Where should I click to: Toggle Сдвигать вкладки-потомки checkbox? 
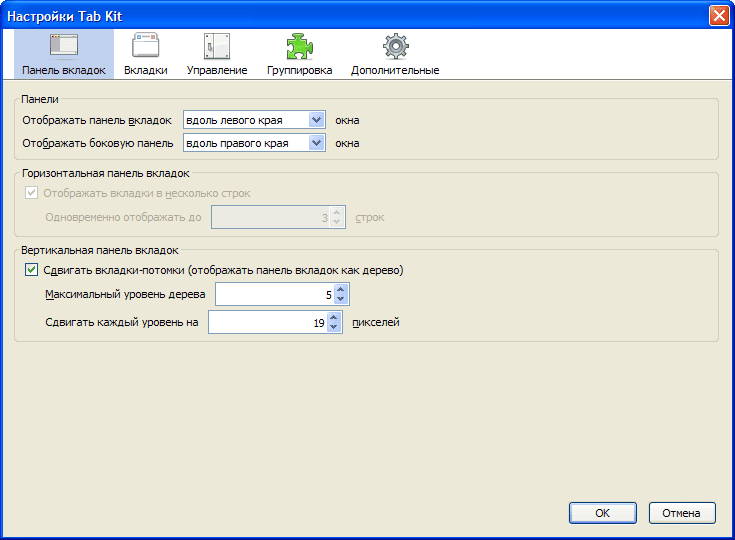pos(31,270)
